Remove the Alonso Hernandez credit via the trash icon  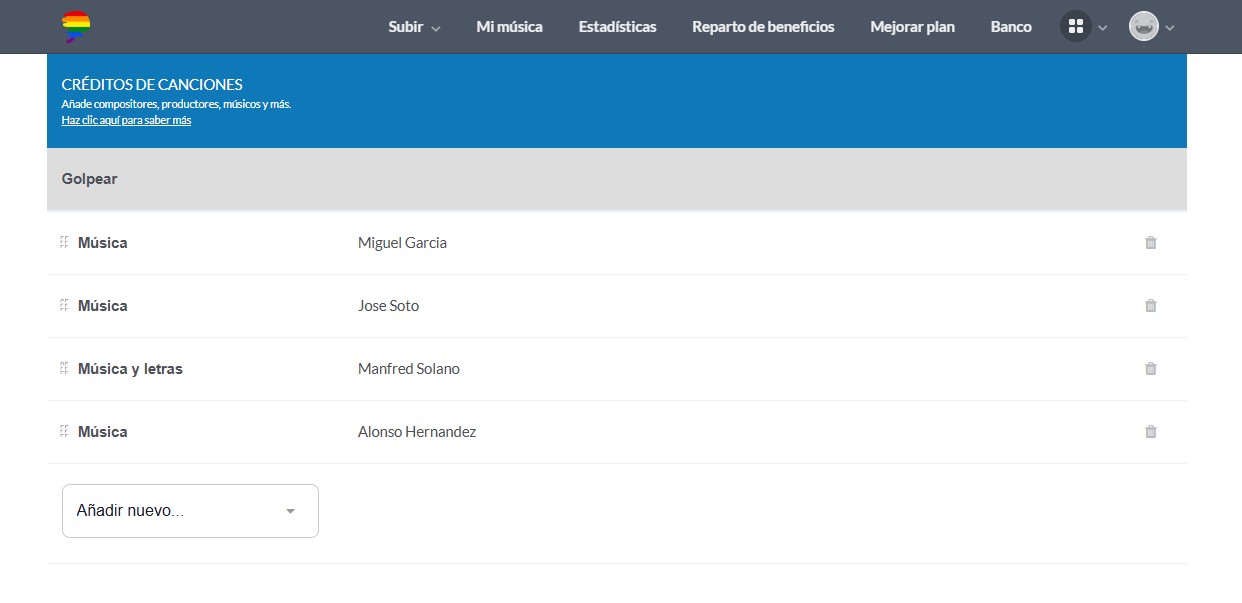pyautogui.click(x=1150, y=432)
